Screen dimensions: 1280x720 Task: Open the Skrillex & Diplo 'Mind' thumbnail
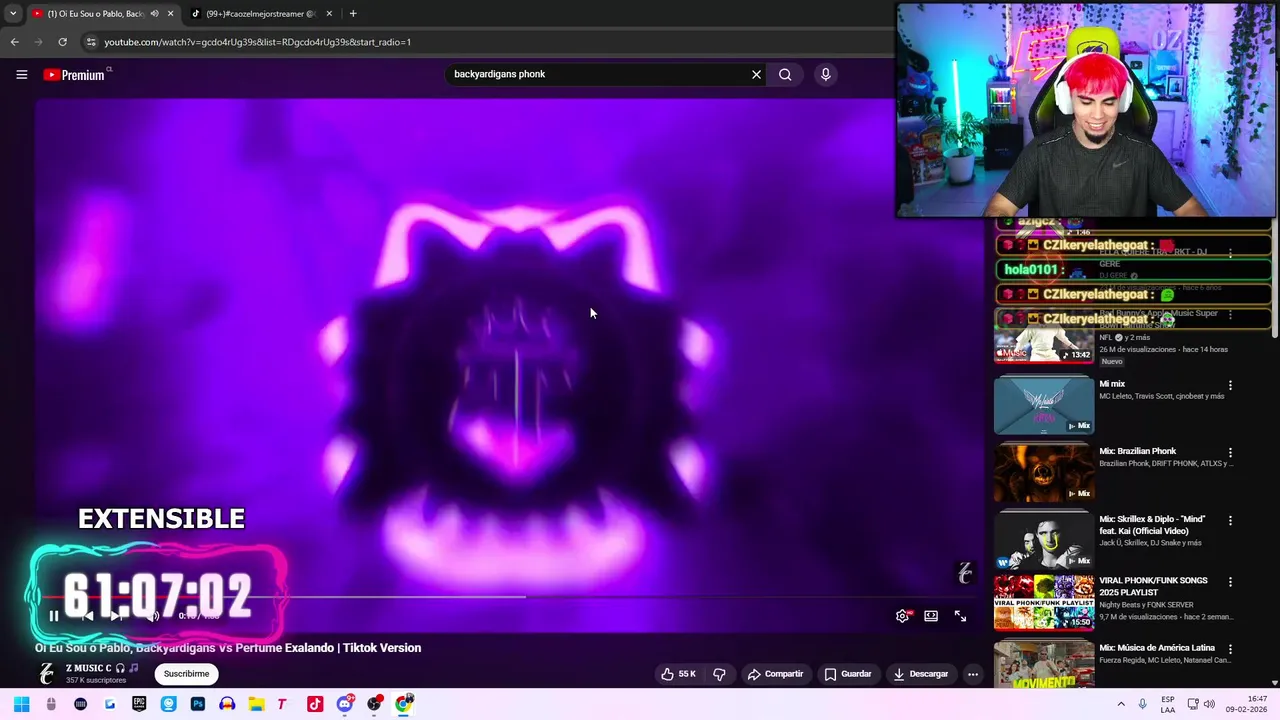(x=1044, y=539)
